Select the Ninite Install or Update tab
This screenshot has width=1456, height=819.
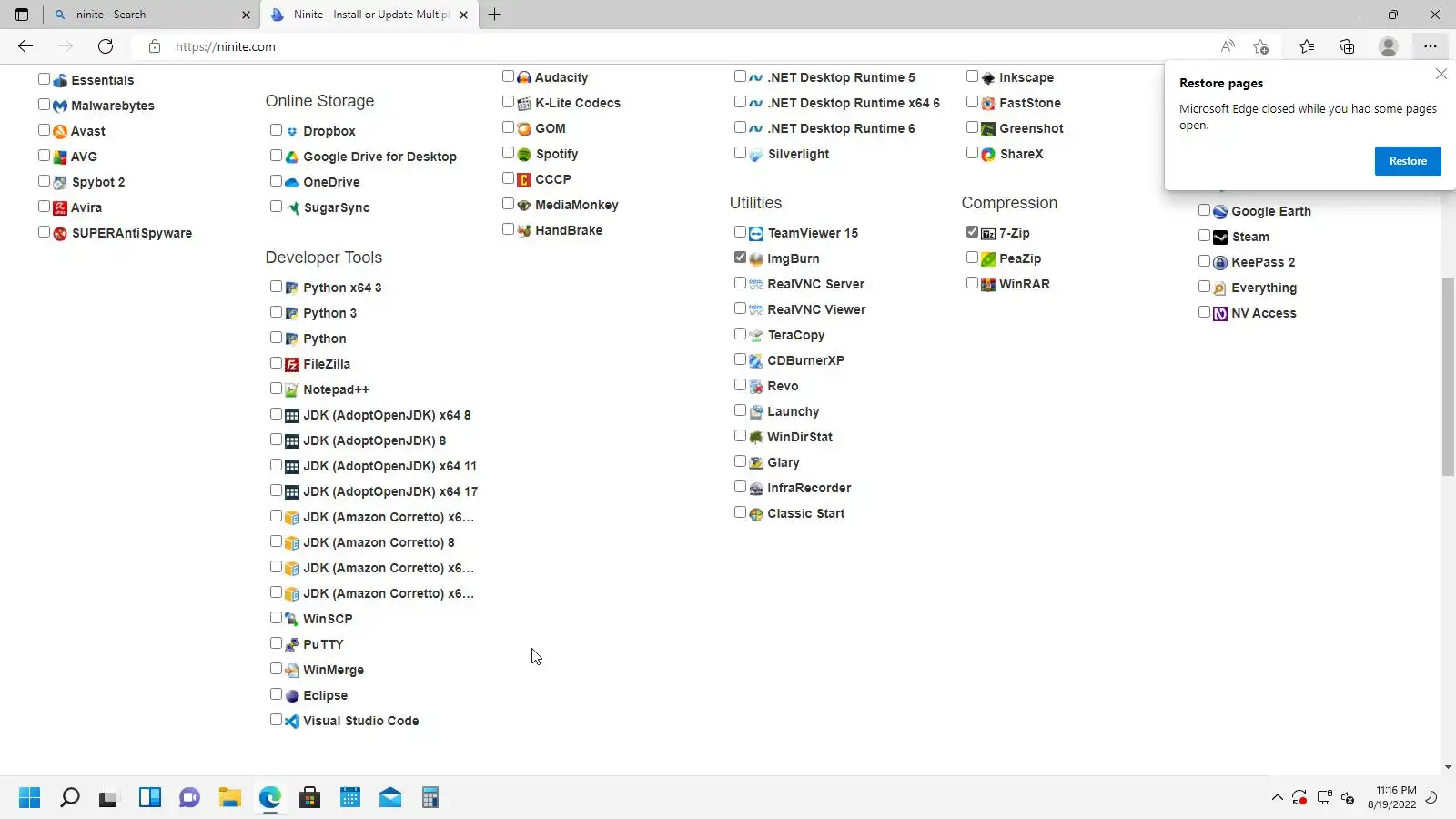coord(369,15)
